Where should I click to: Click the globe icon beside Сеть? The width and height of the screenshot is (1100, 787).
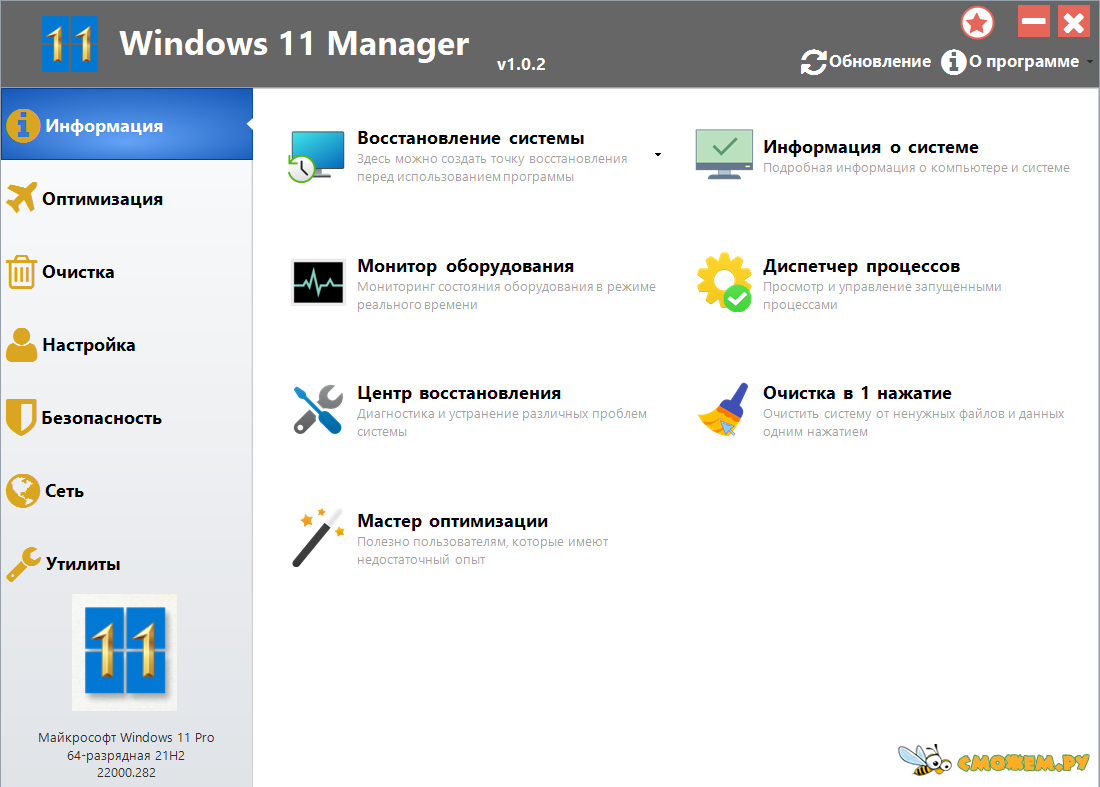click(23, 490)
